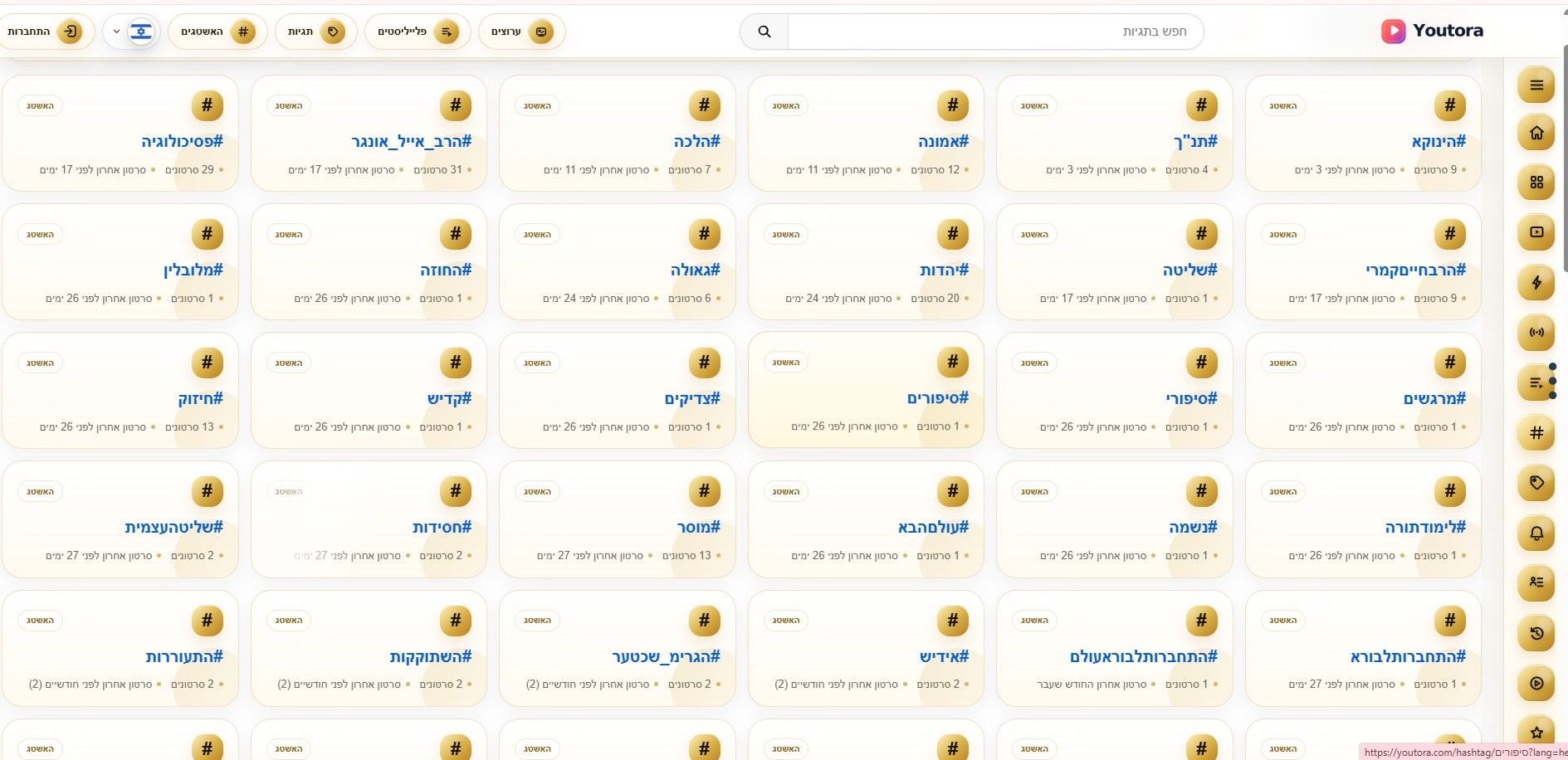The height and width of the screenshot is (760, 1568).
Task: Open the live broadcast icon in the sidebar
Action: tap(1536, 332)
